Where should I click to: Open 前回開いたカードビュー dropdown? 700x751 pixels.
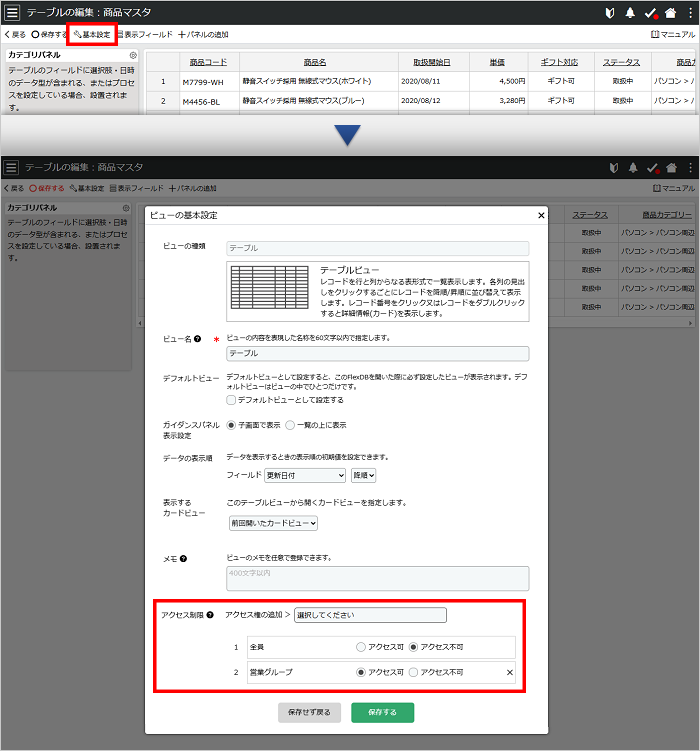click(273, 523)
